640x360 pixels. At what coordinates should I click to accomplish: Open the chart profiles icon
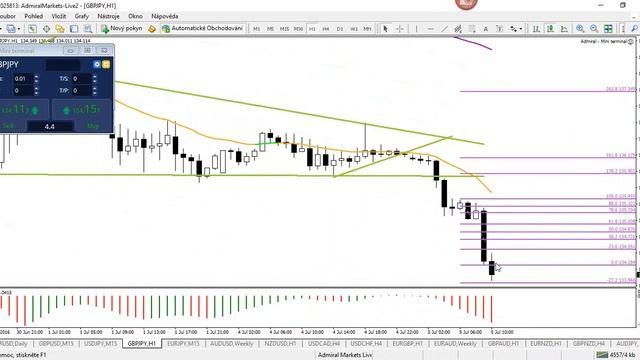point(10,29)
